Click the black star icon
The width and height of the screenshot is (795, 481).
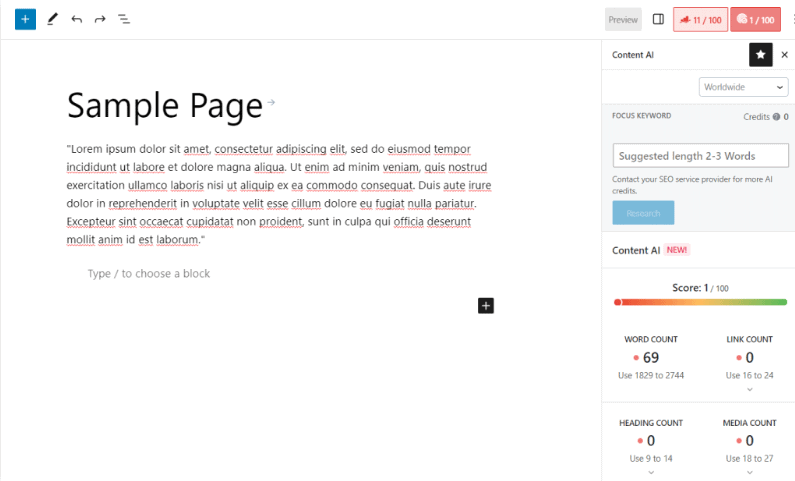pyautogui.click(x=760, y=55)
